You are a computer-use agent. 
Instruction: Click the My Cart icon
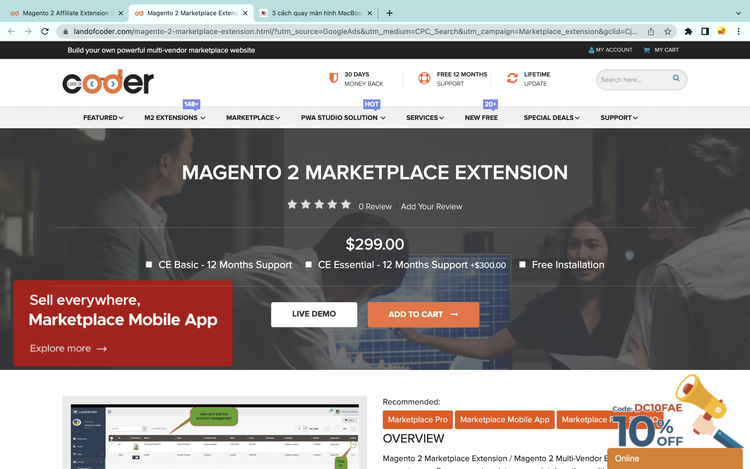pos(647,50)
